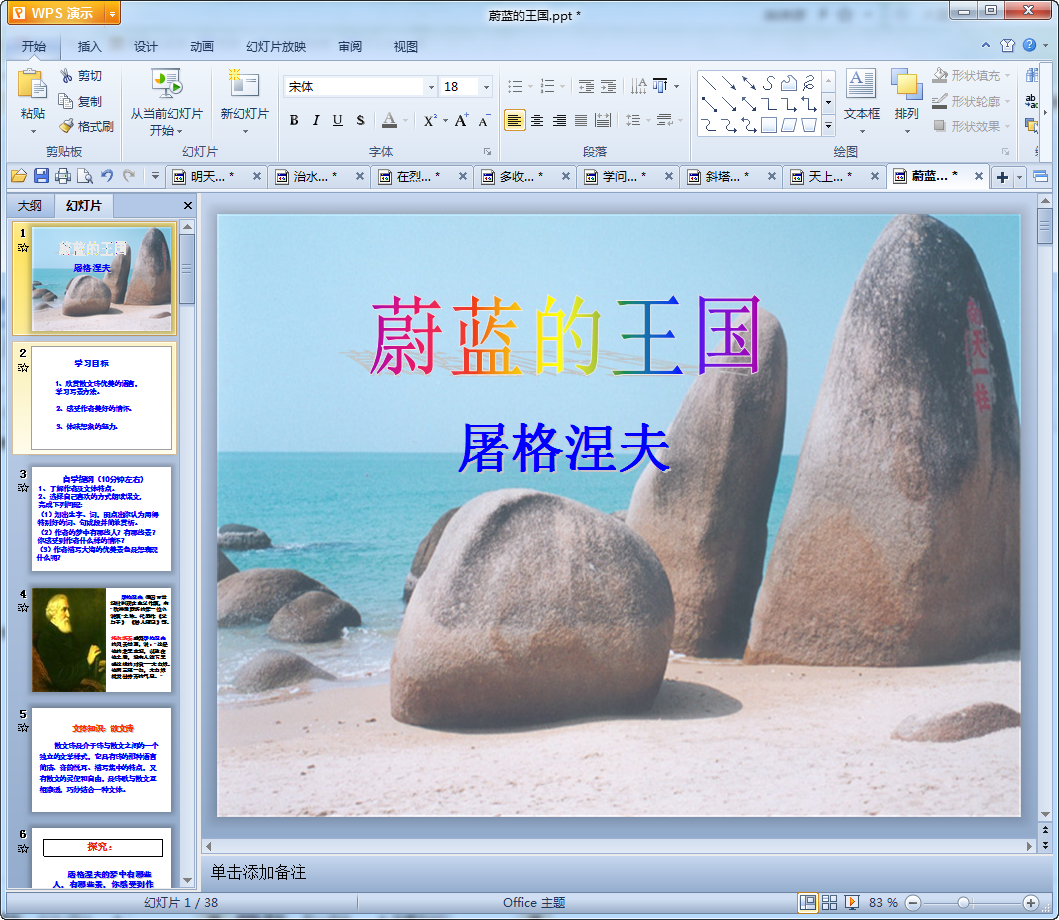Toggle align text right
This screenshot has height=920, width=1059.
click(559, 120)
